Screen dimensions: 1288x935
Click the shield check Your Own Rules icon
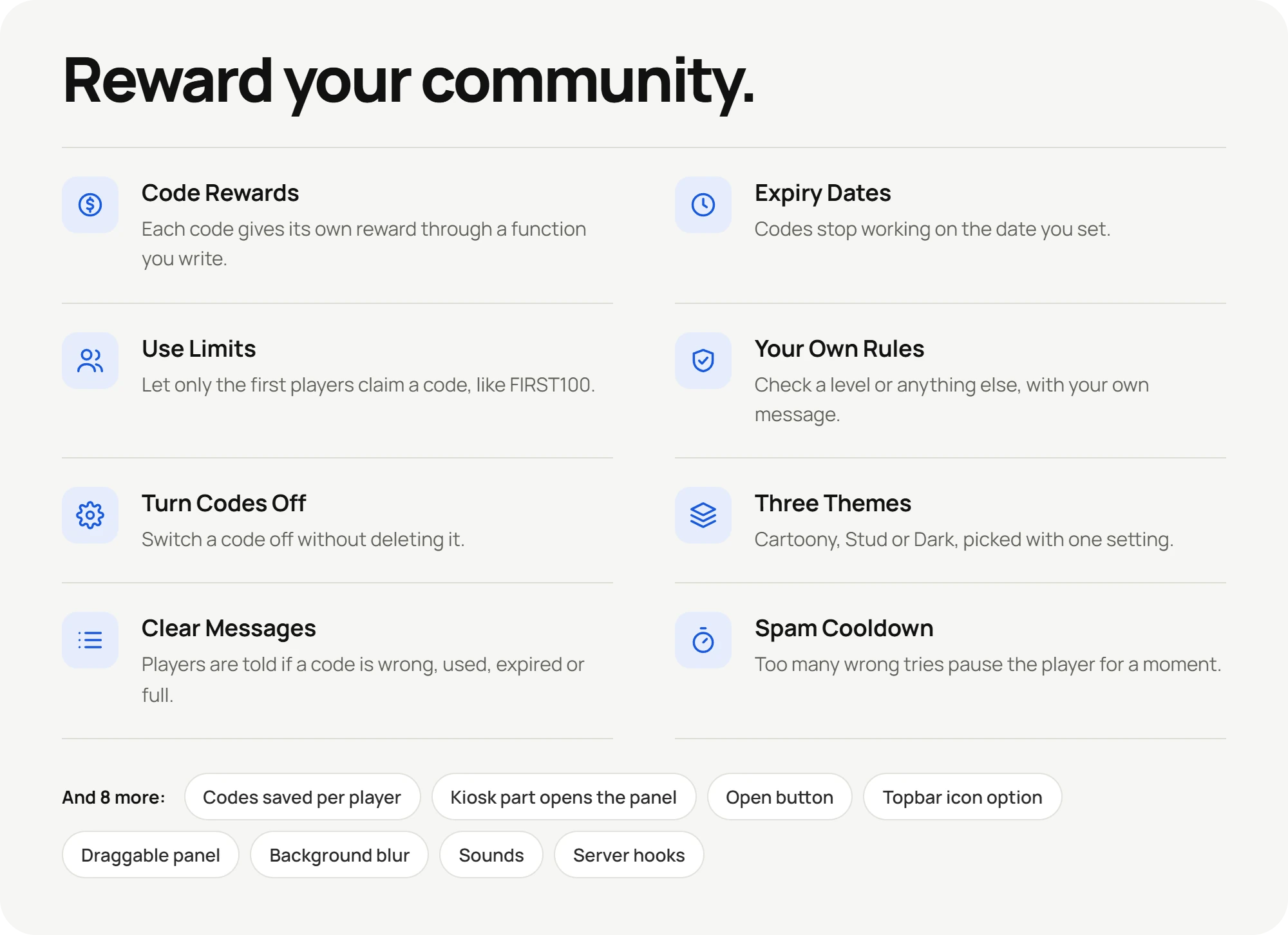click(703, 361)
